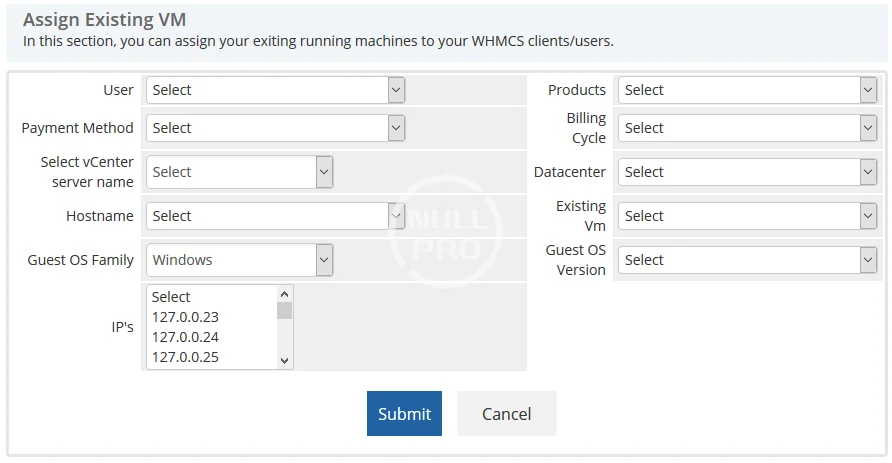Click the Assign Existing VM heading
Viewport: 892px width, 463px height.
104,20
